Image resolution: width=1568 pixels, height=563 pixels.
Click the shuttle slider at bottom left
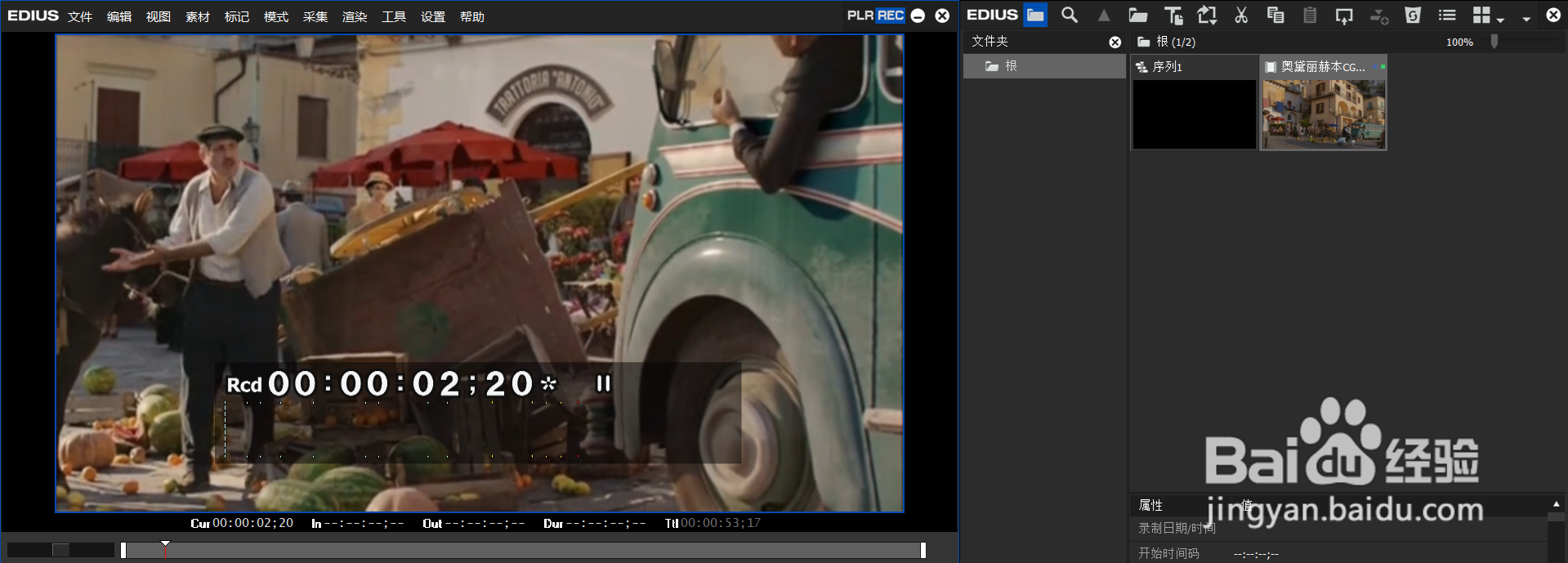pos(60,550)
